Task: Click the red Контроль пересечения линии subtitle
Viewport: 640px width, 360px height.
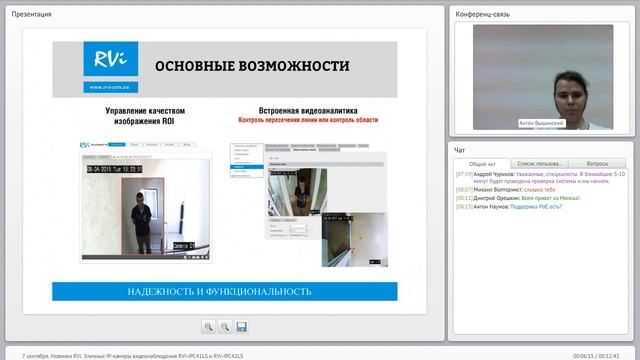Action: click(x=308, y=120)
